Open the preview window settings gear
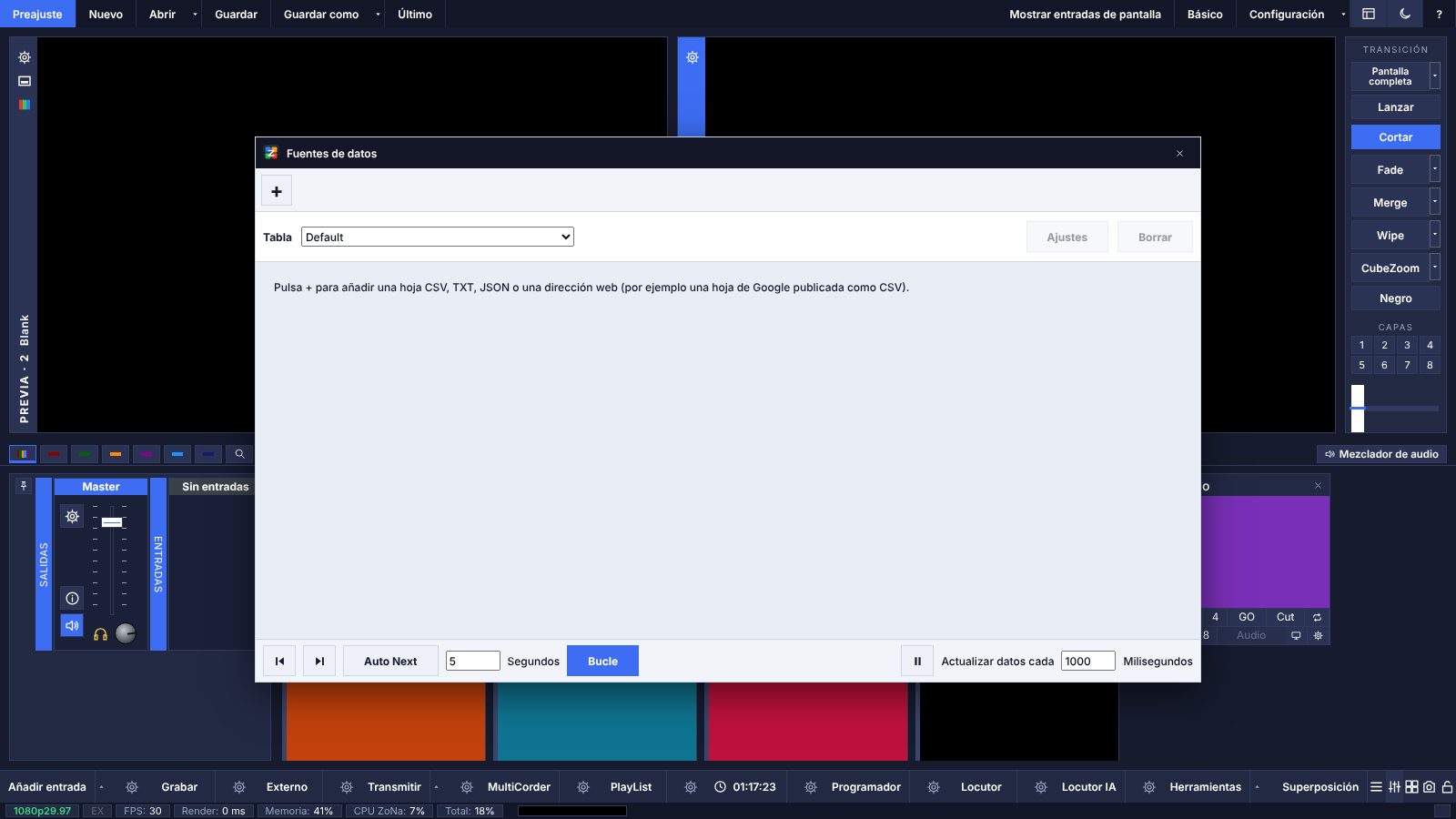The width and height of the screenshot is (1456, 819). coord(25,57)
